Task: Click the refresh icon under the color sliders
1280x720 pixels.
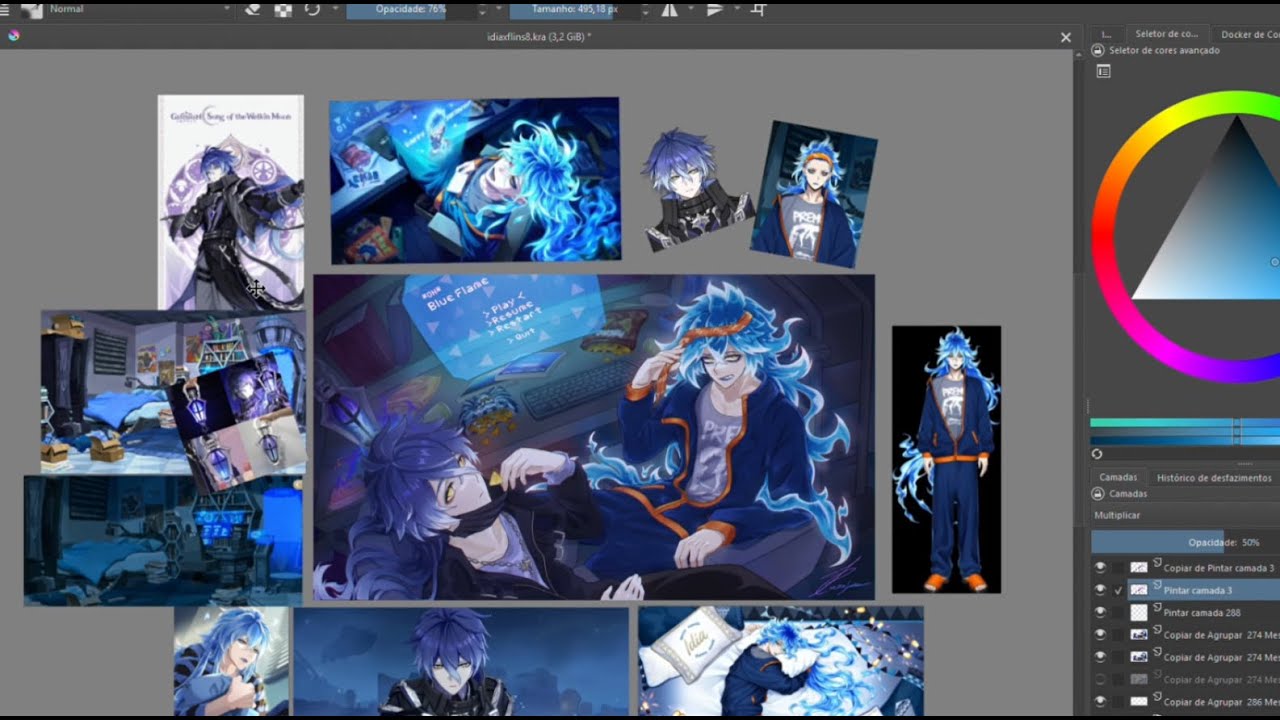Action: (x=1097, y=454)
